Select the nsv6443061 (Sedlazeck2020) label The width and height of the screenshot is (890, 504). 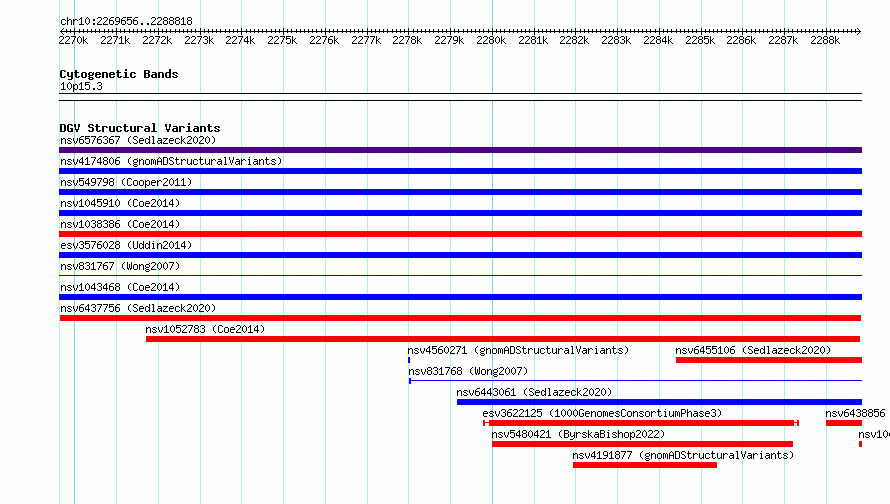click(x=534, y=392)
